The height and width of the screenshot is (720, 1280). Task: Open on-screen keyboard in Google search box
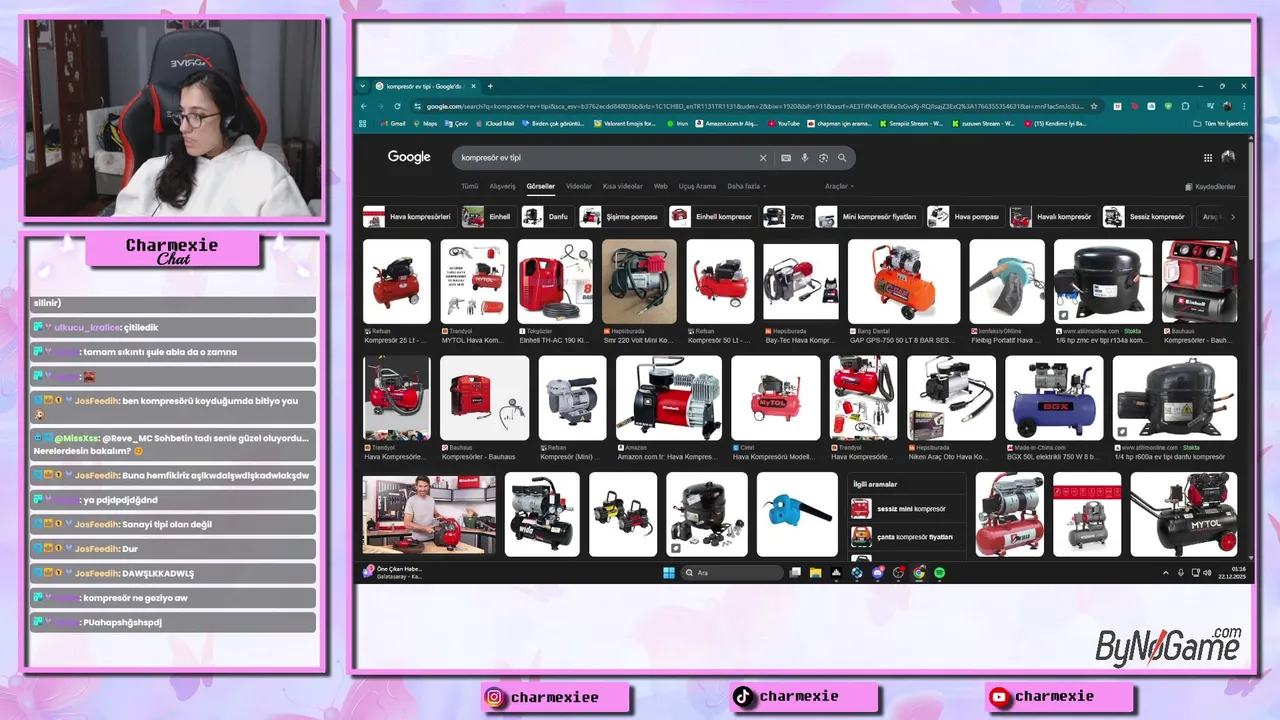point(786,158)
